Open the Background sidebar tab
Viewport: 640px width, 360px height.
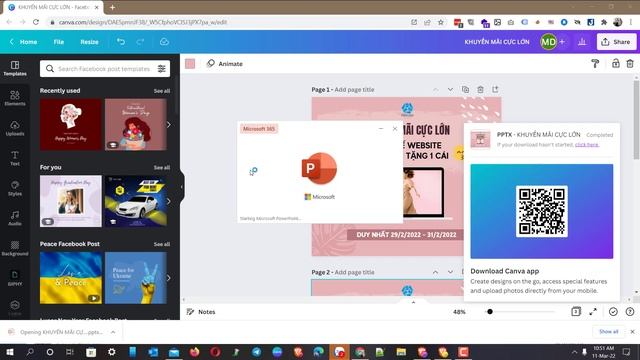coord(15,248)
